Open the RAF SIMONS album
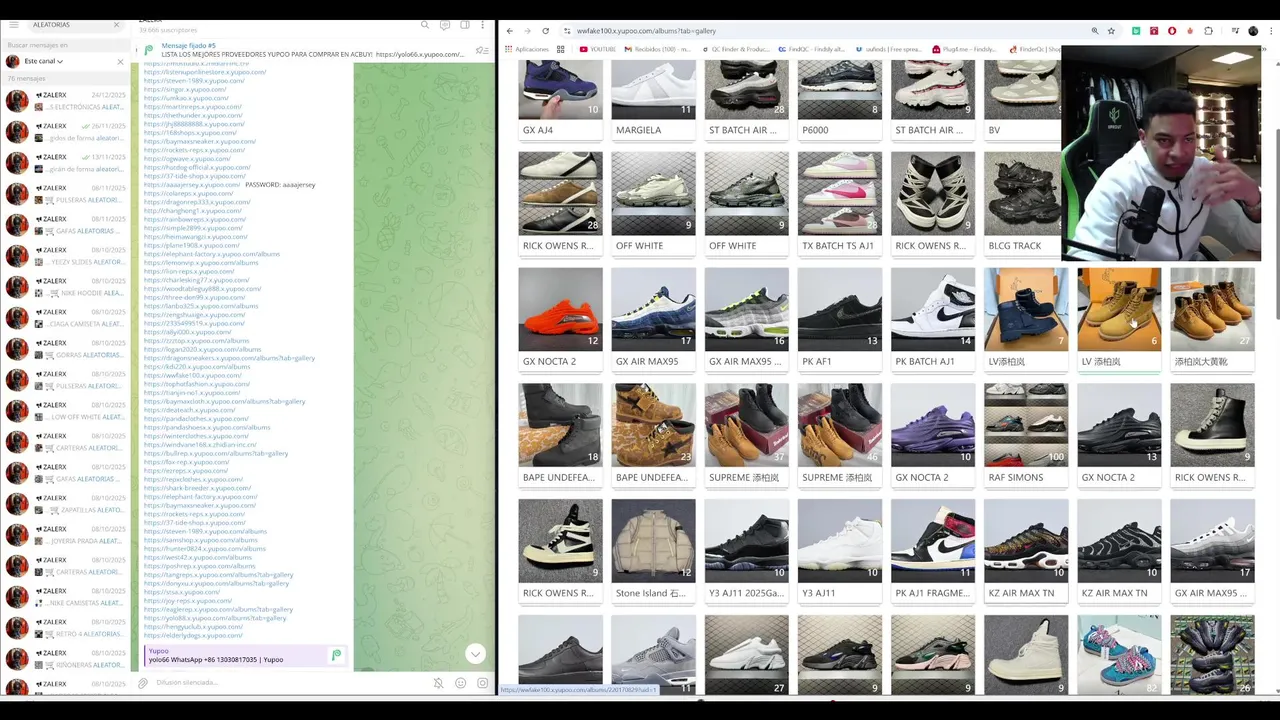Screen dimensions: 1280x720 click(1026, 436)
